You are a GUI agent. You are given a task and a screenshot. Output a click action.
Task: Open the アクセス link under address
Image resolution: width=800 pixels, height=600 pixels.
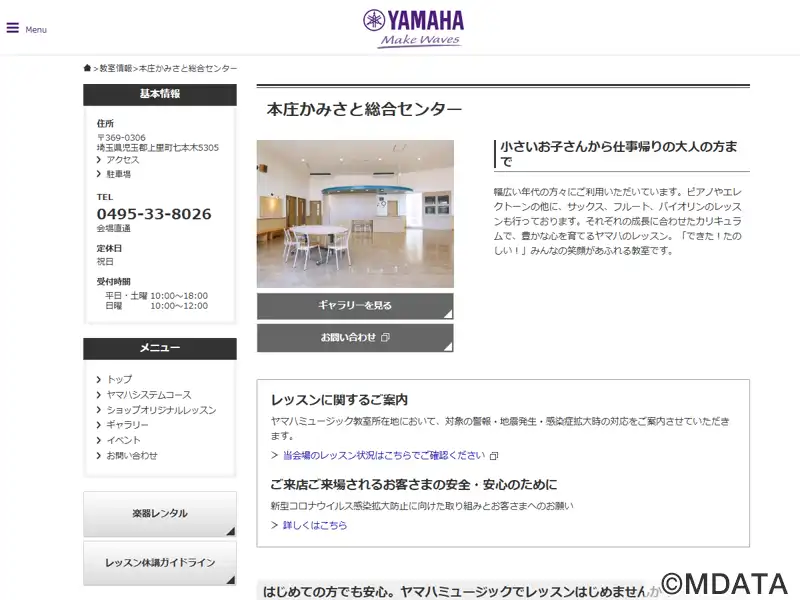pyautogui.click(x=122, y=160)
